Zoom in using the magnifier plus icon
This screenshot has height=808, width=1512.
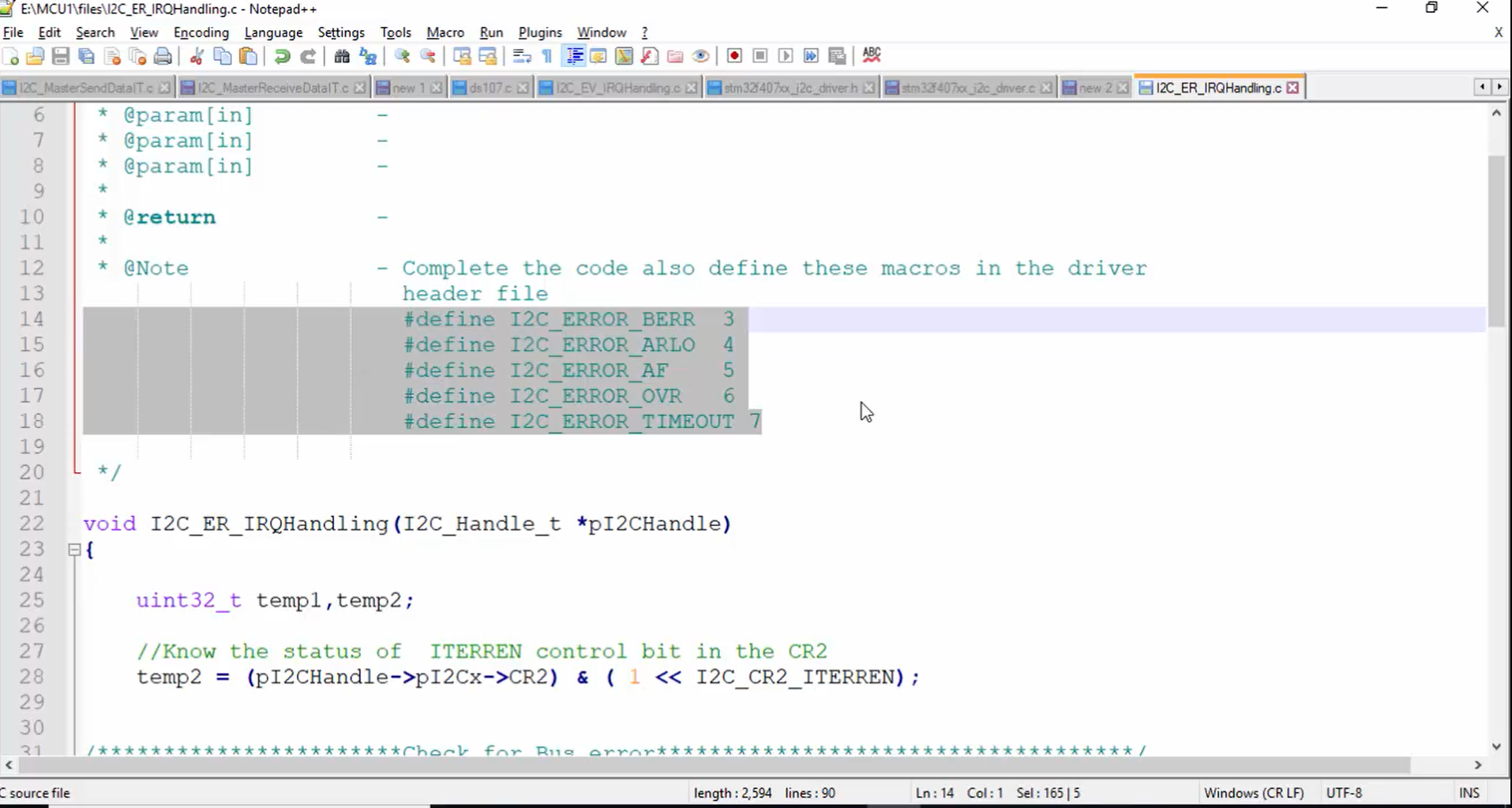coord(403,56)
